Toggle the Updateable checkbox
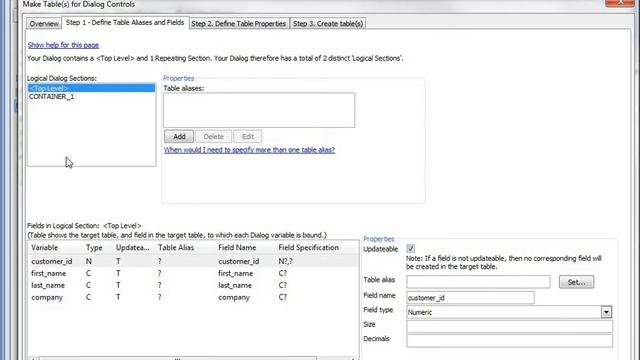 pyautogui.click(x=411, y=249)
